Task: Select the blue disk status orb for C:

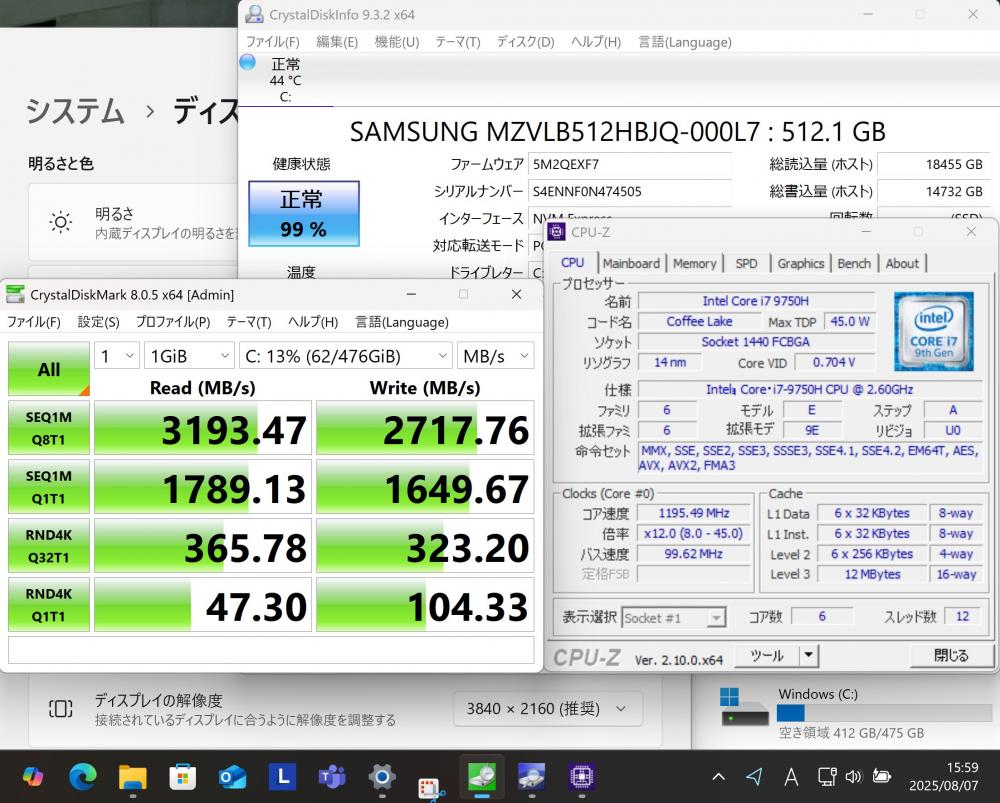Action: [x=247, y=63]
